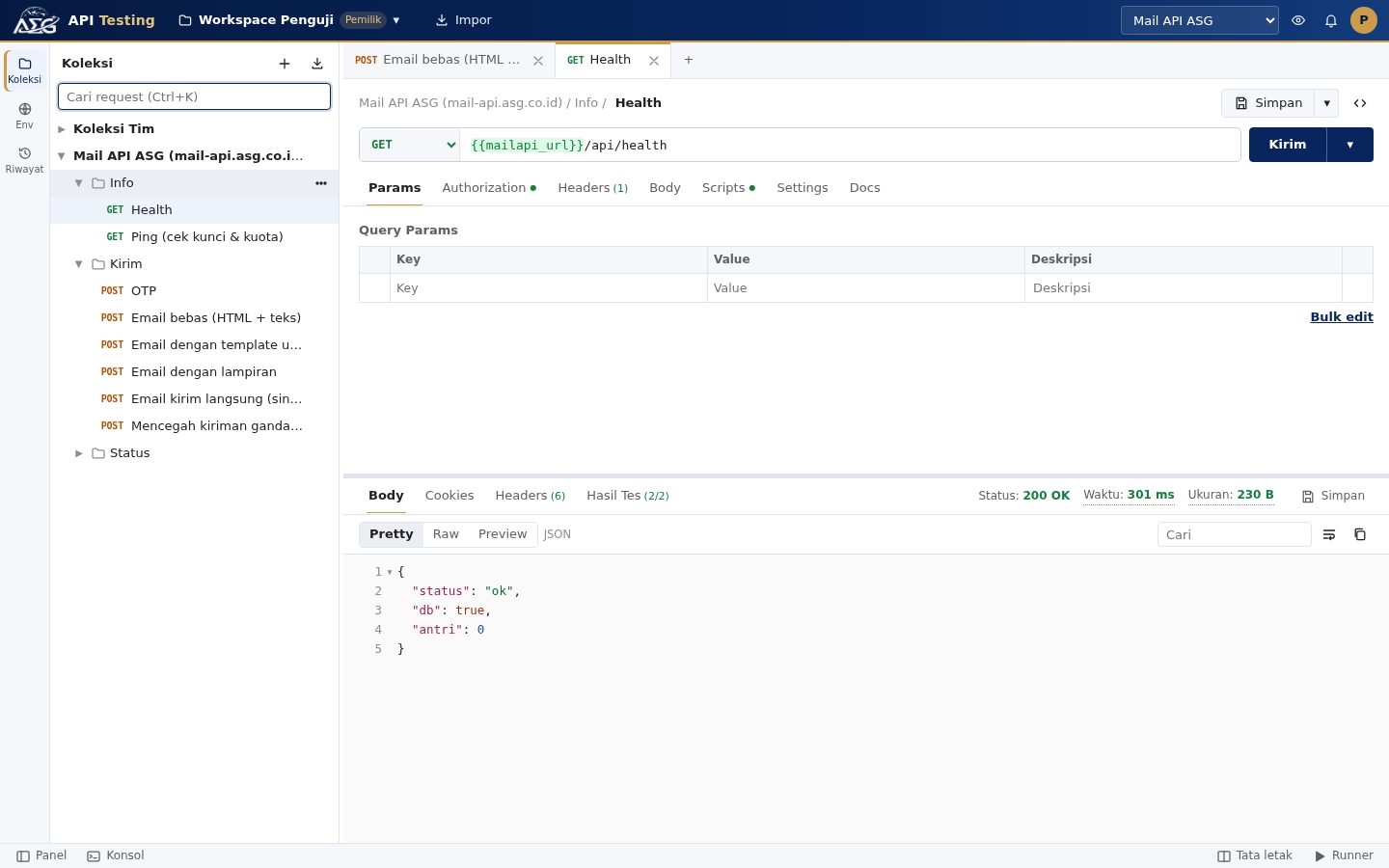Open the Simpan dropdown arrow
Image resolution: width=1389 pixels, height=868 pixels.
1327,103
